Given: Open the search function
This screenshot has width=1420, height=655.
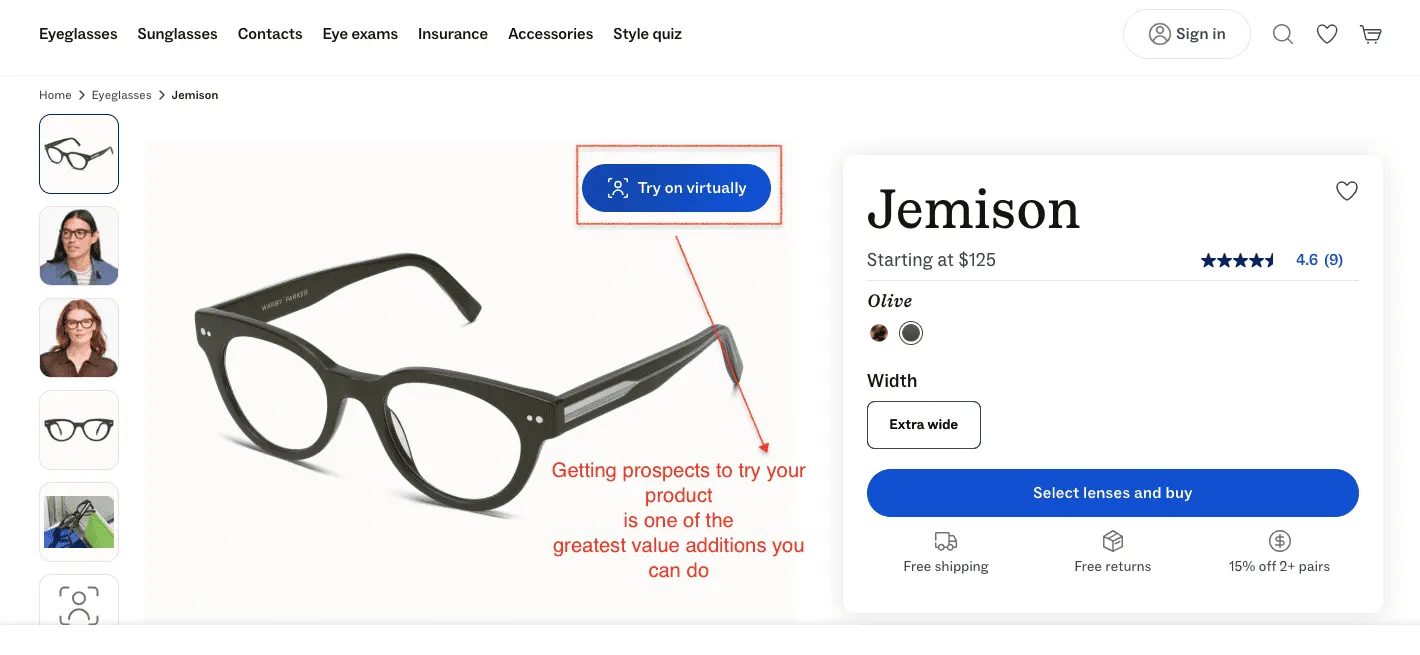Looking at the screenshot, I should tap(1283, 33).
